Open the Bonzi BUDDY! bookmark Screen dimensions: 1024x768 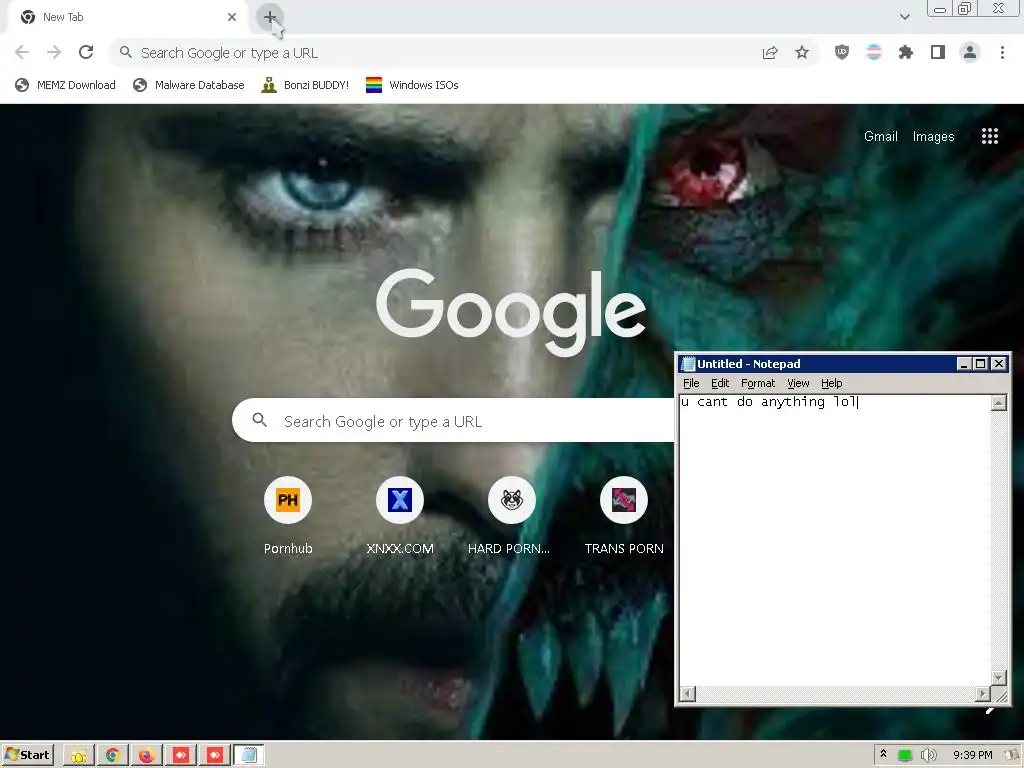(305, 85)
